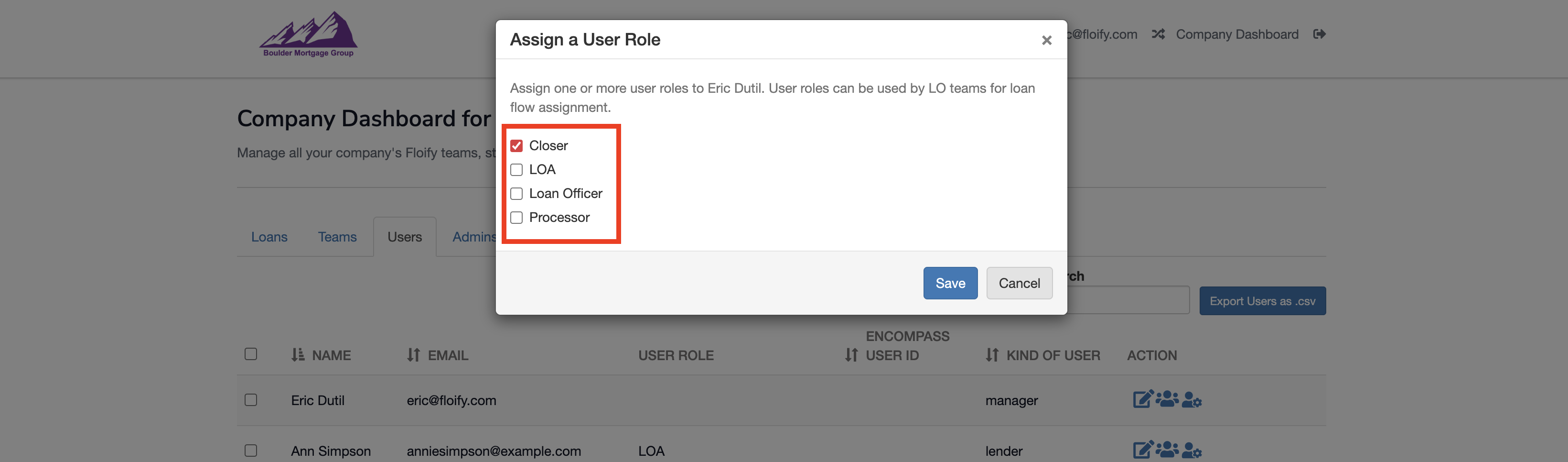
Task: Open the teams icon in Ann Simpson's row
Action: [1166, 451]
